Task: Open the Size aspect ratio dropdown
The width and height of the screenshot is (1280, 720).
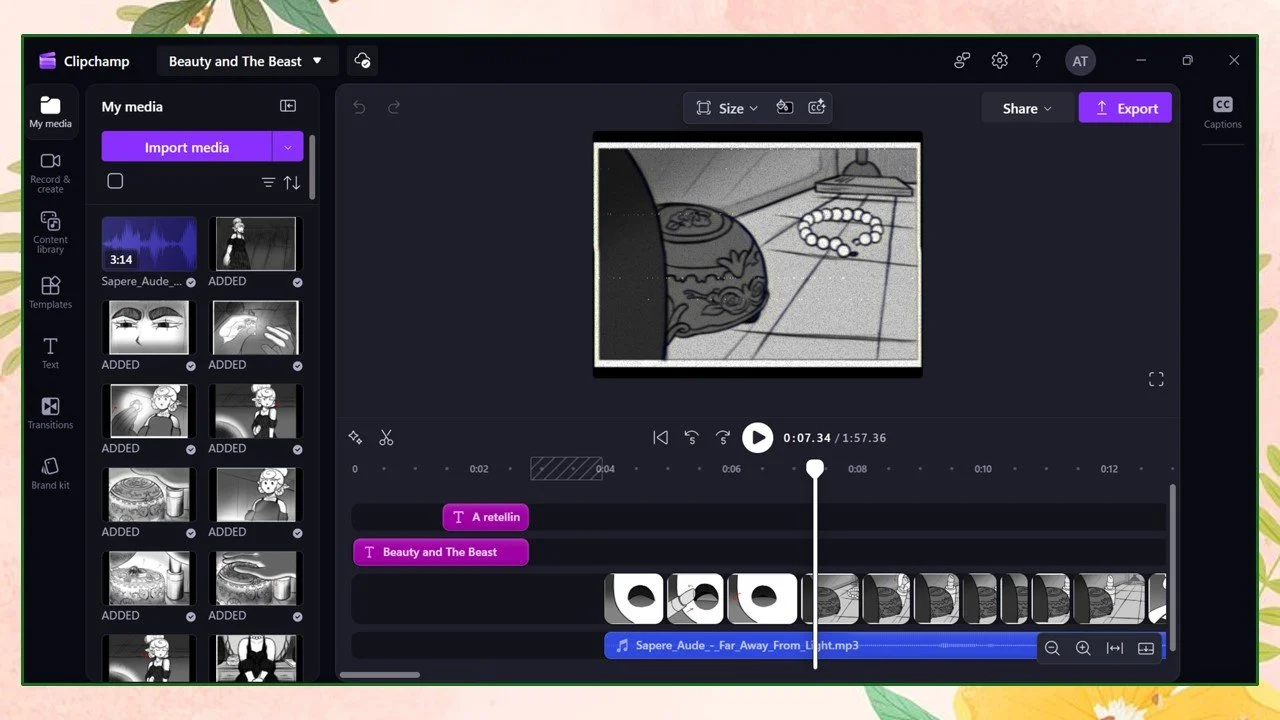Action: 727,108
